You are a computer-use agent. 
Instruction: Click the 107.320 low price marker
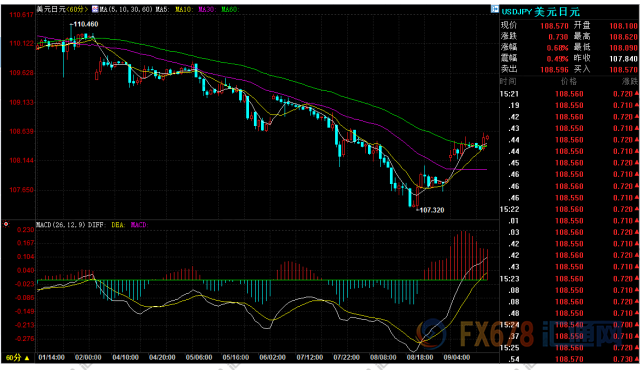click(x=430, y=210)
